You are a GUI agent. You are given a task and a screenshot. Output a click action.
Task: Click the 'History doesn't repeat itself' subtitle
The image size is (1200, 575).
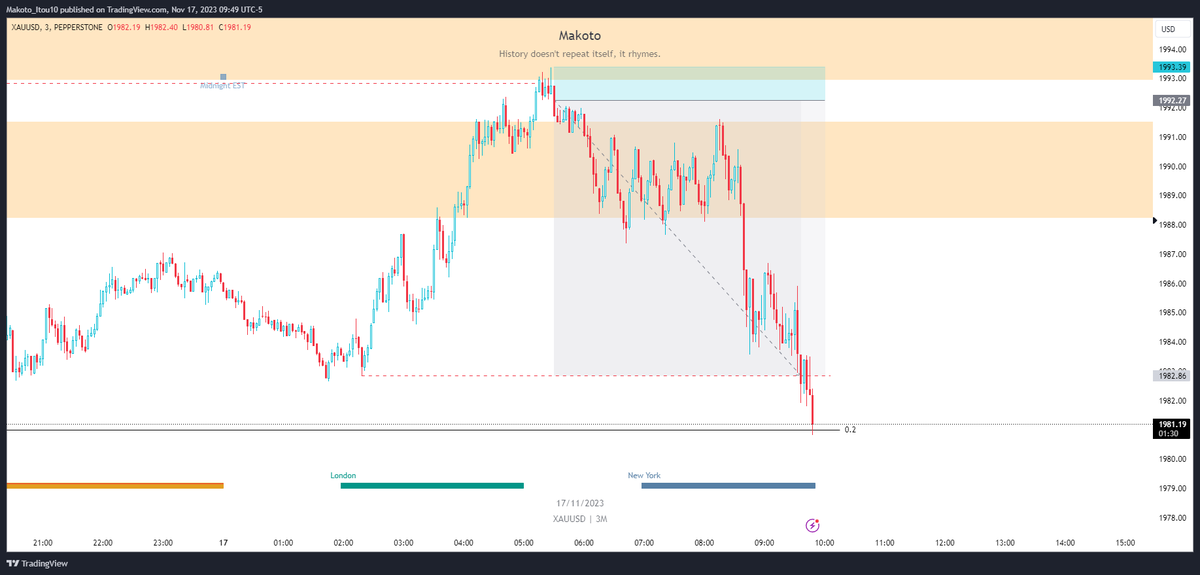click(580, 54)
